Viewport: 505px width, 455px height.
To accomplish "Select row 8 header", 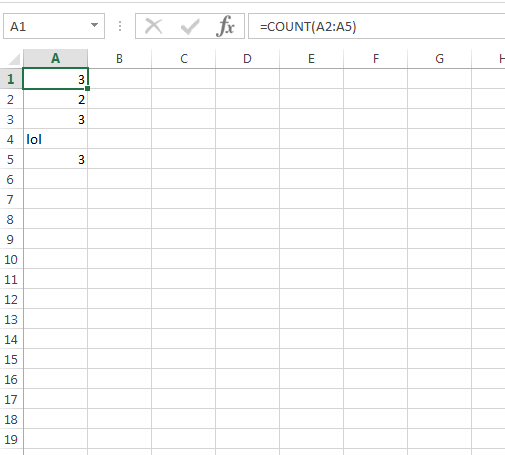I will pos(11,219).
